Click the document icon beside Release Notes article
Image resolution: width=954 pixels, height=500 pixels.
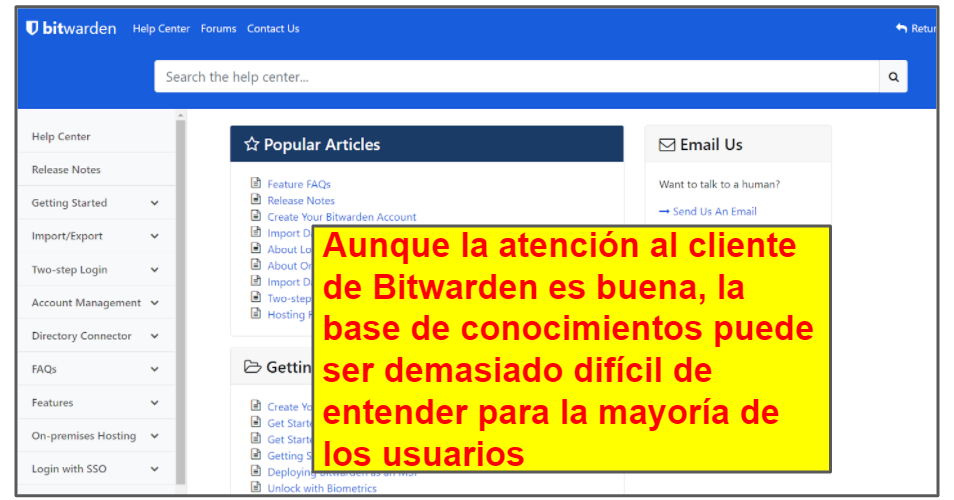coord(256,199)
